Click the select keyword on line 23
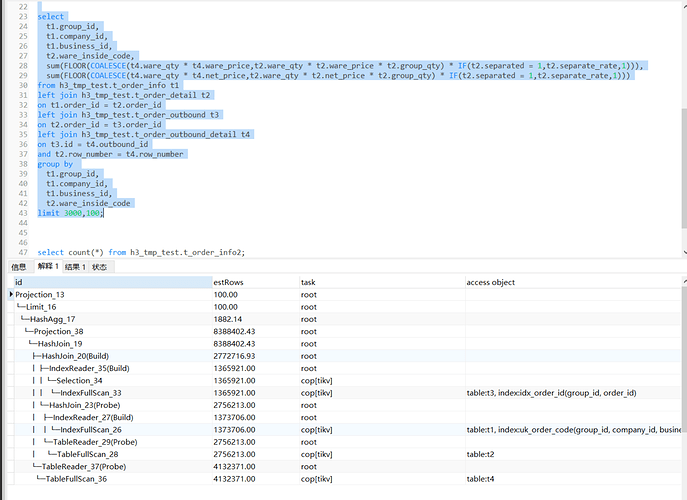Viewport: 687px width, 500px height. (x=50, y=17)
